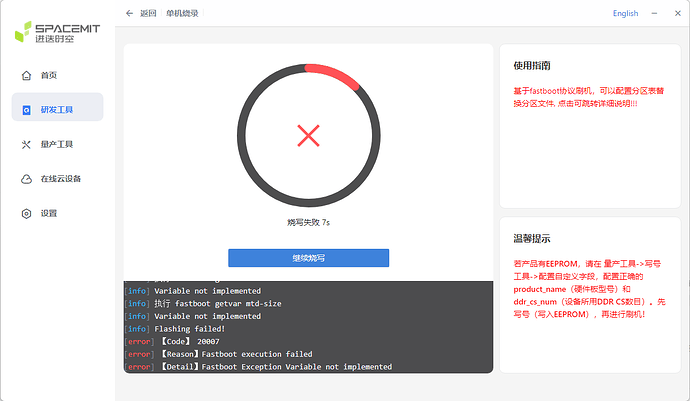Open the 量产工具 tools icon
Screen dimensions: 690x401
[26, 144]
